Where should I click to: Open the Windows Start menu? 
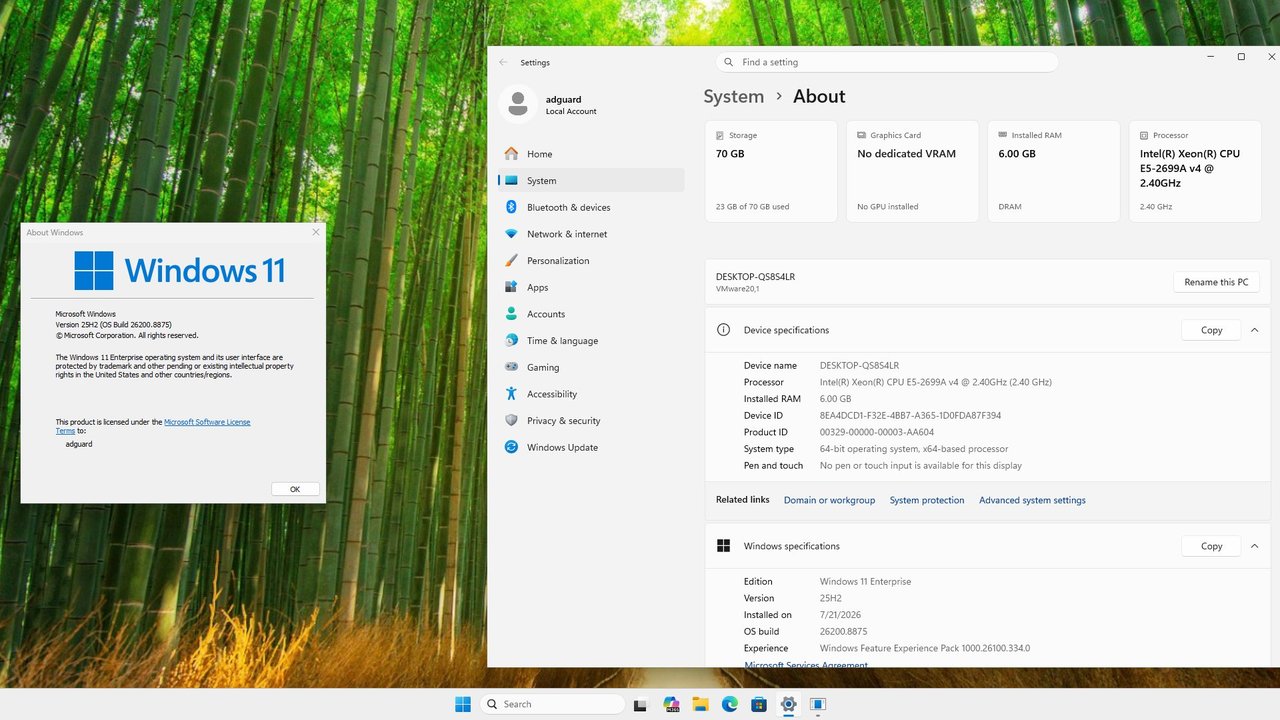[463, 704]
